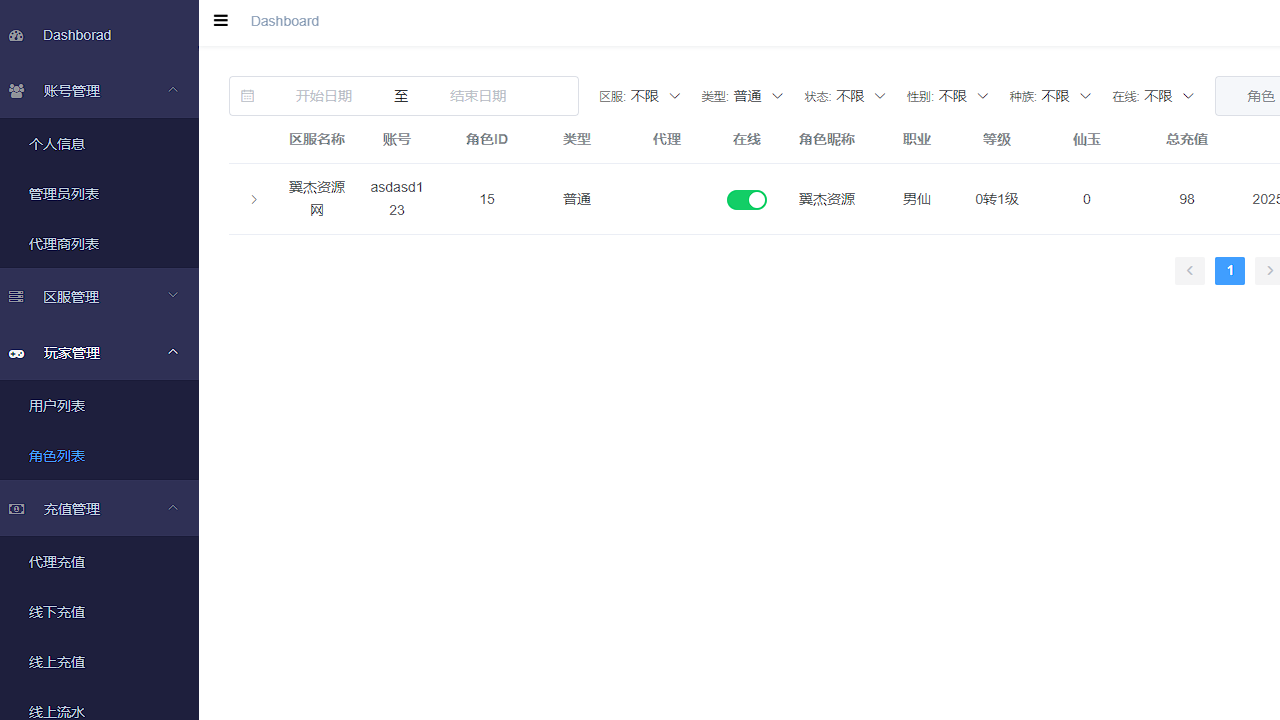
Task: Expand the asdasd123 table row details
Action: pyautogui.click(x=254, y=199)
